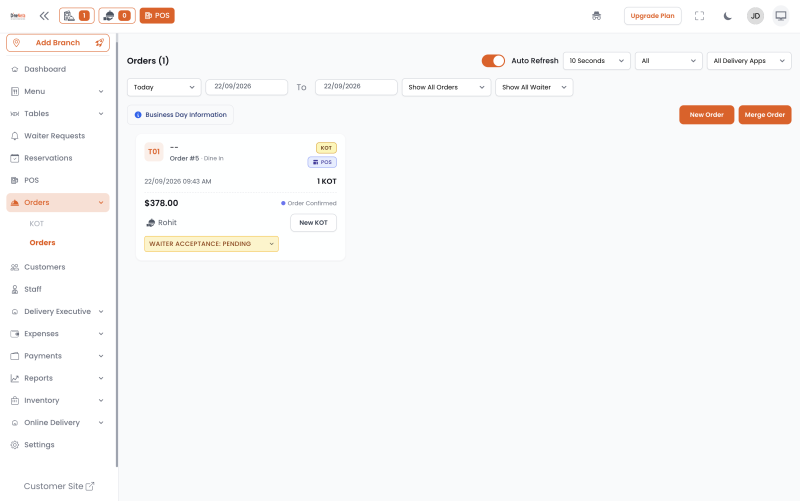Click the Upgrade Plan button
Screen dimensions: 800x501
pyautogui.click(x=653, y=16)
